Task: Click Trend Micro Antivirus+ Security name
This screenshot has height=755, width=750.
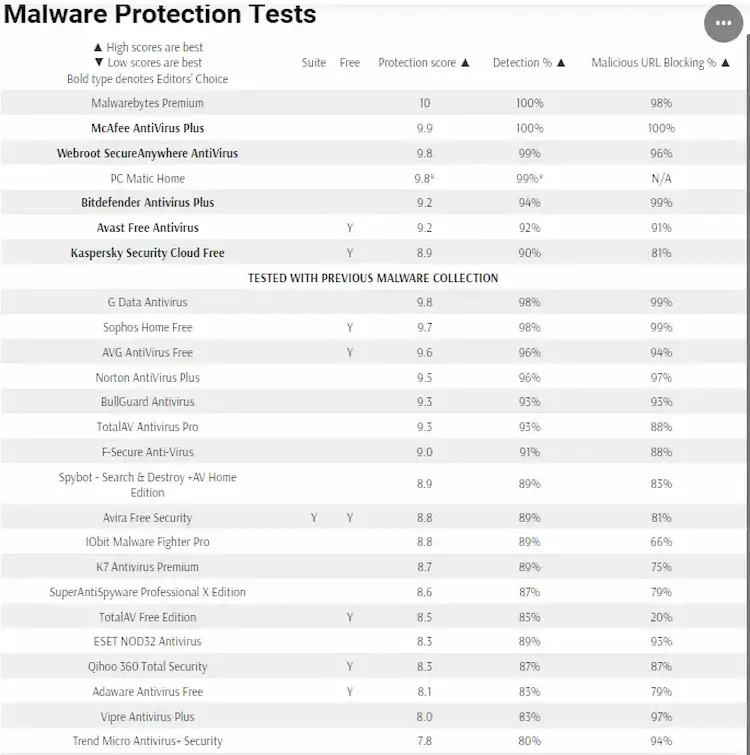Action: pyautogui.click(x=147, y=741)
